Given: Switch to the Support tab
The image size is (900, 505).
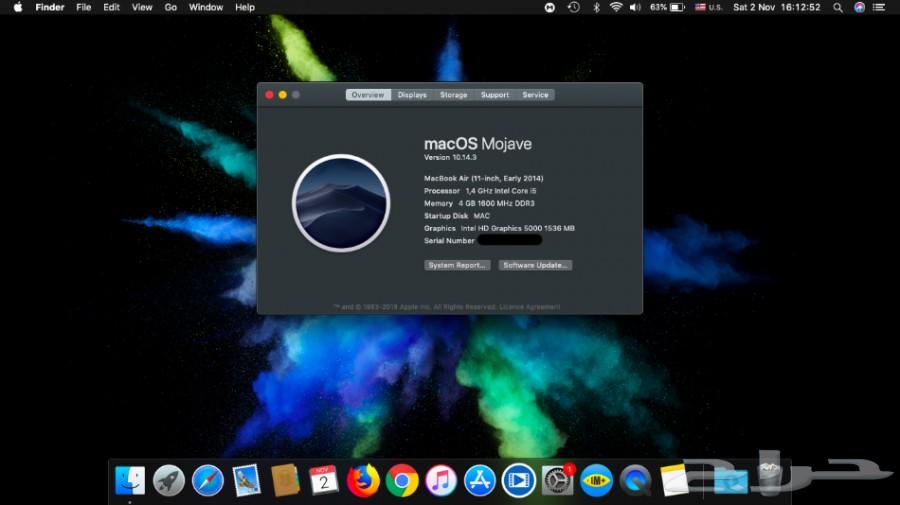Looking at the screenshot, I should pos(495,95).
